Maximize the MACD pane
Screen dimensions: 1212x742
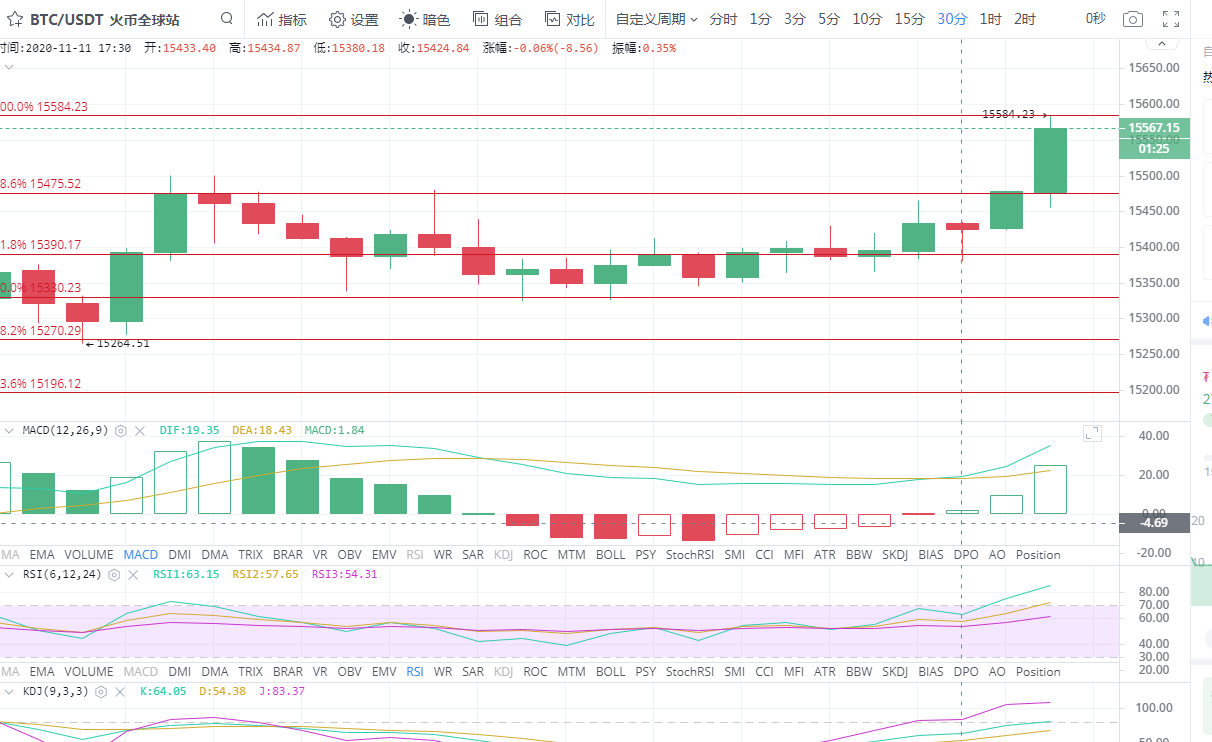1092,433
